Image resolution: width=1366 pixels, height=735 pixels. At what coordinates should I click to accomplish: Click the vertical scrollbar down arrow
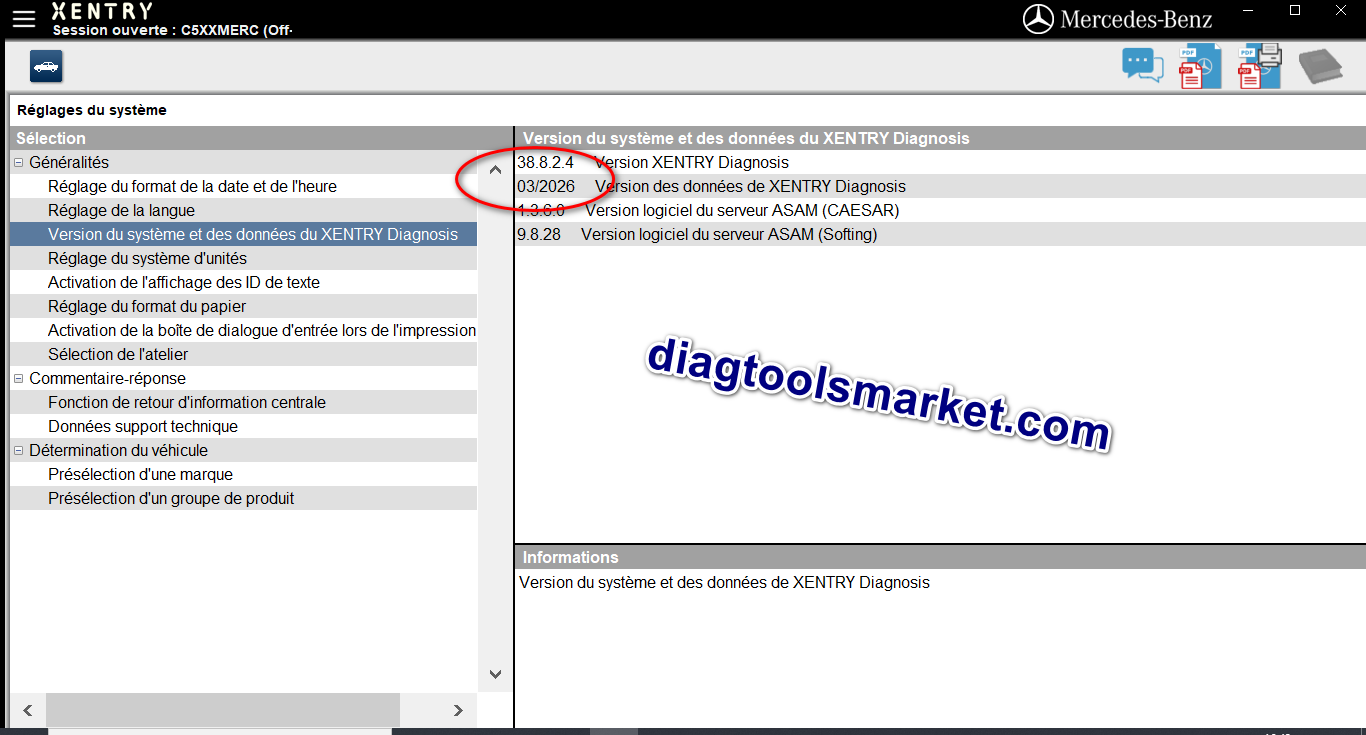[495, 674]
